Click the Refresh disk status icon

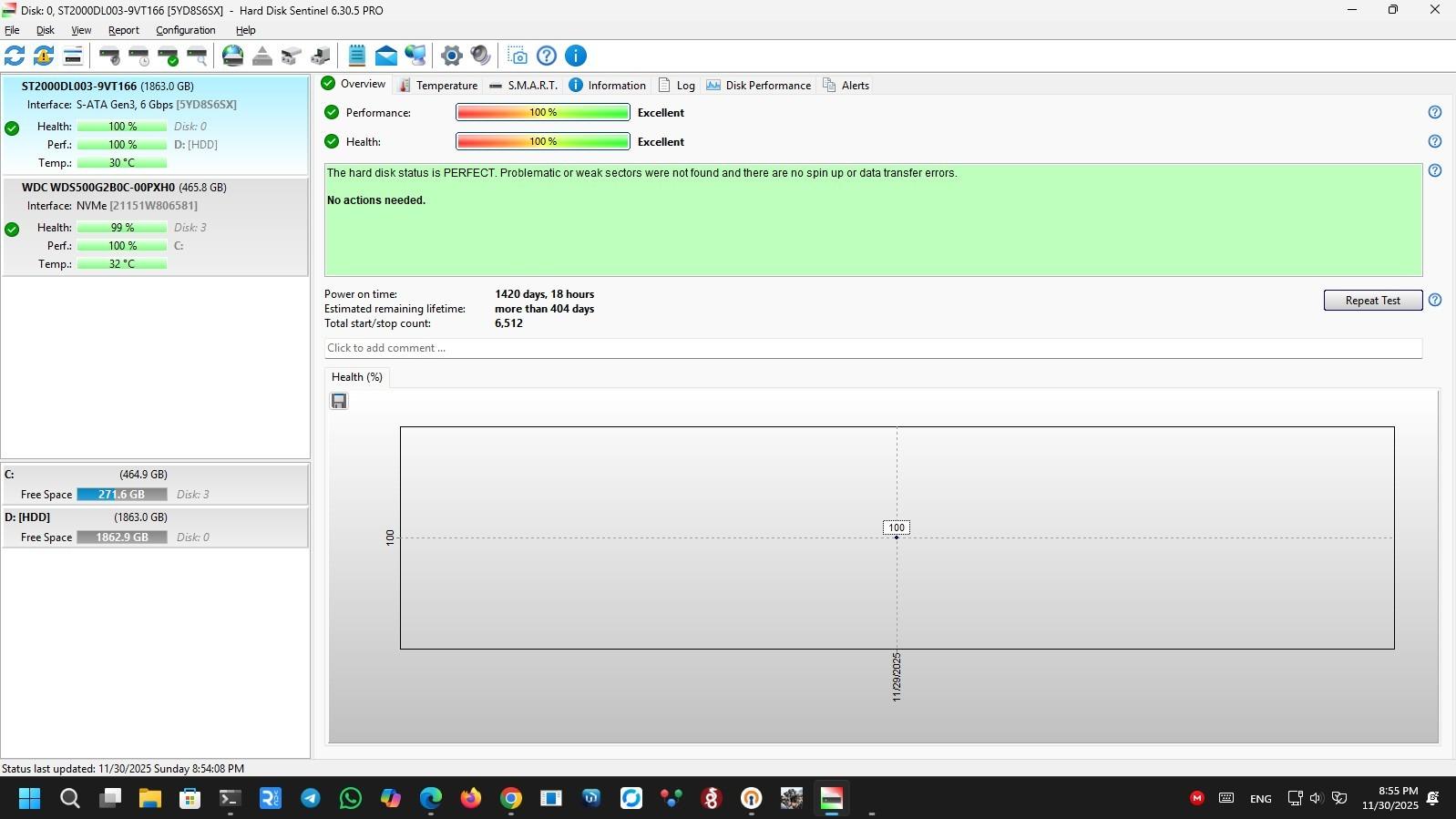click(15, 56)
